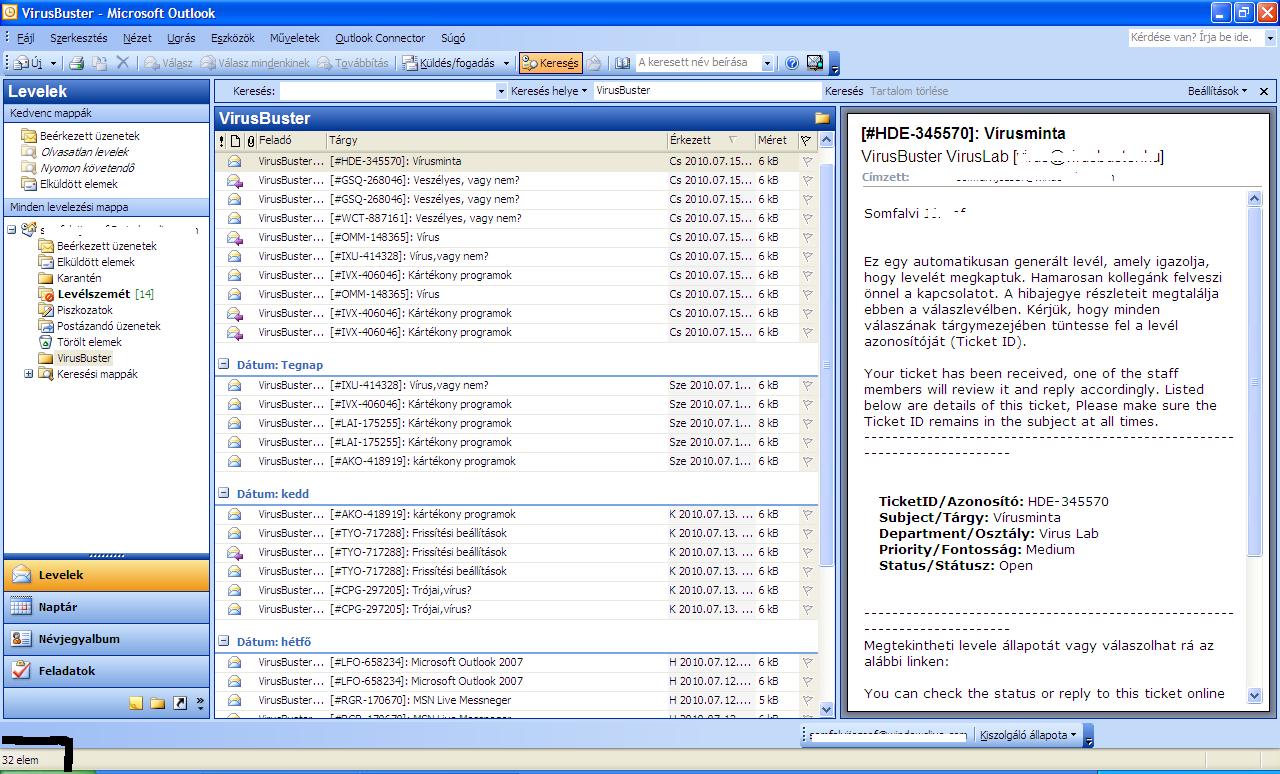Close the search bar with the X
This screenshot has height=774, width=1280.
click(x=1264, y=91)
